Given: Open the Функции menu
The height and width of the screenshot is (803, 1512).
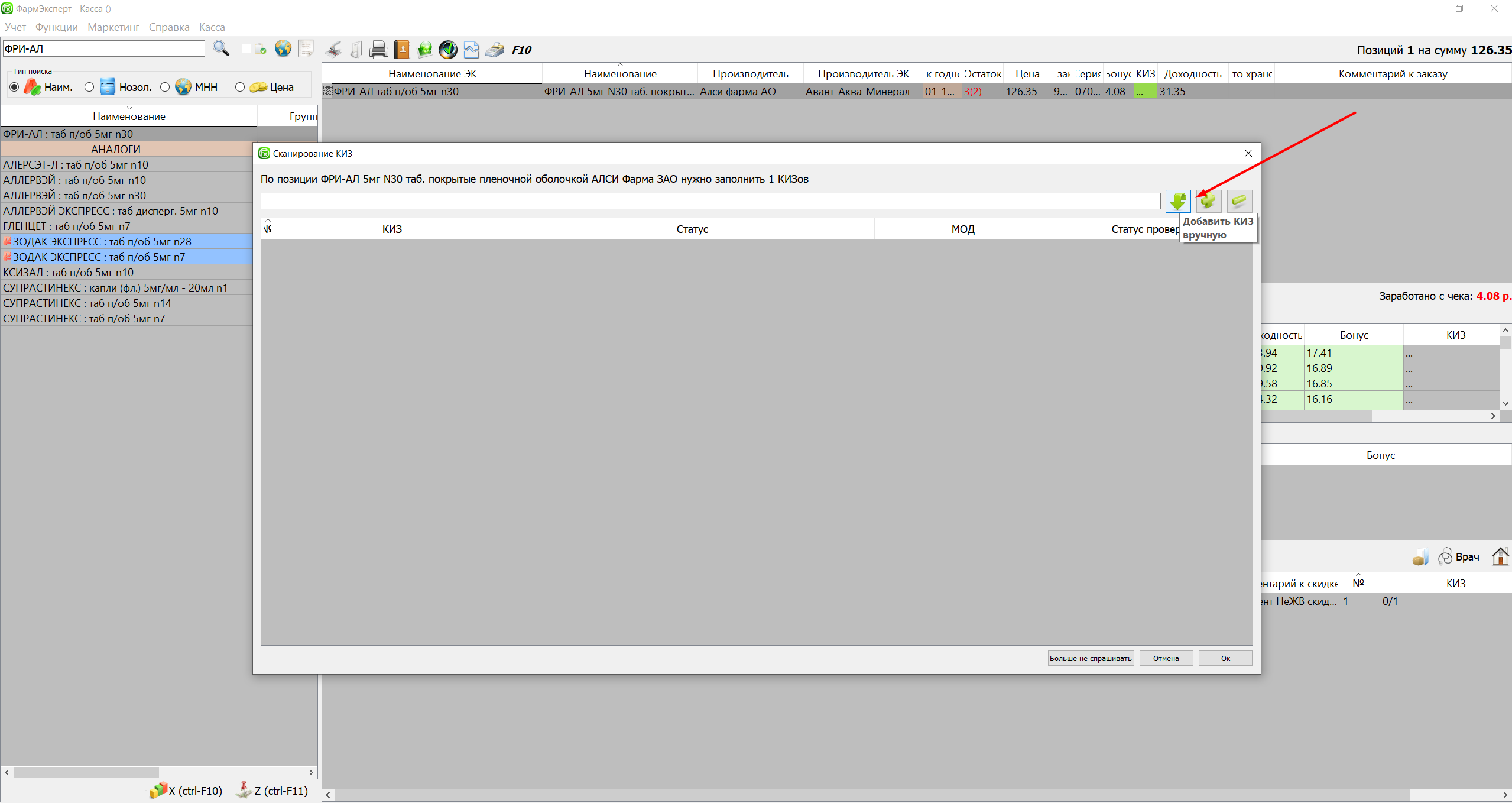Looking at the screenshot, I should pos(56,27).
